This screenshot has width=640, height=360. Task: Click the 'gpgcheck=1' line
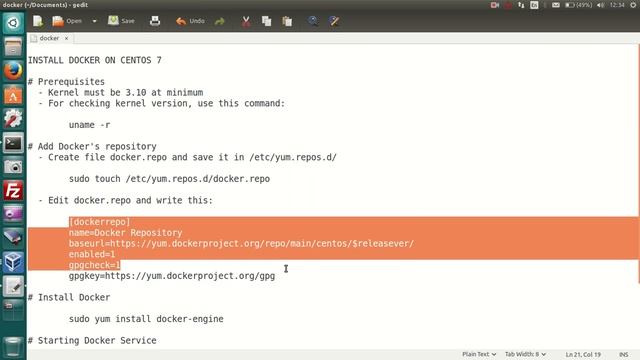[94, 265]
